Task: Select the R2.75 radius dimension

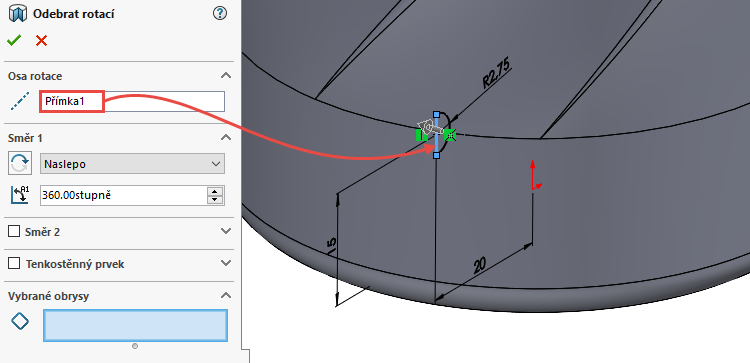Action: [x=496, y=73]
